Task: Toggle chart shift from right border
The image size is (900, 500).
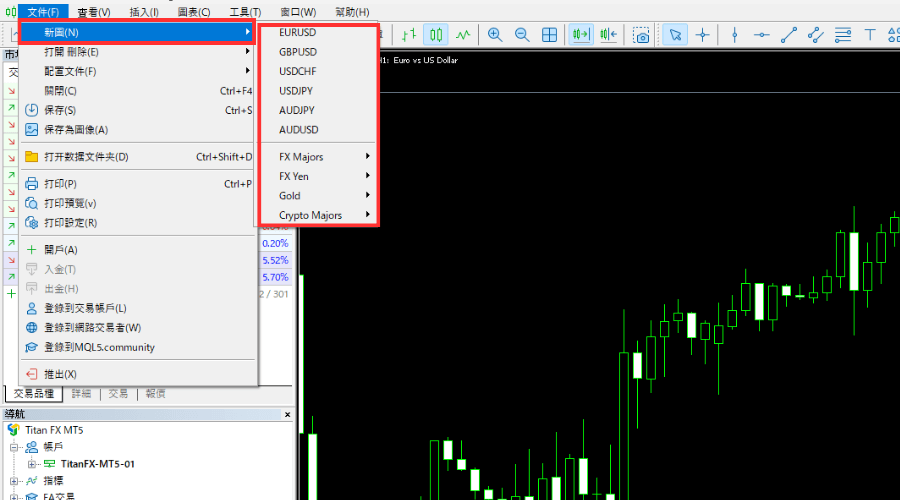Action: [x=608, y=35]
